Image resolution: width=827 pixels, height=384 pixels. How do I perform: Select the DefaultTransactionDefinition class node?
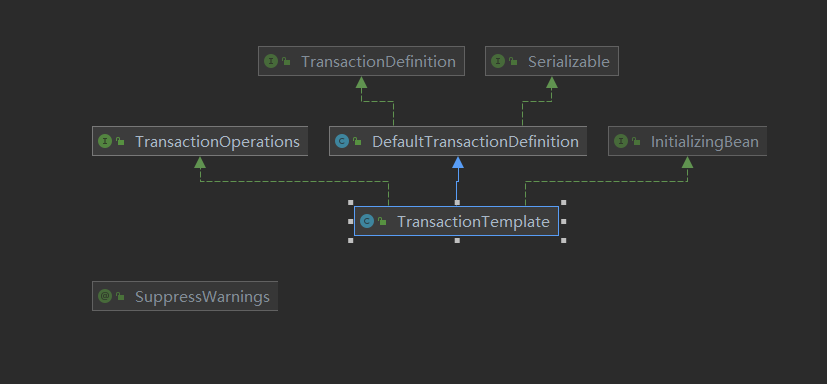[x=458, y=141]
